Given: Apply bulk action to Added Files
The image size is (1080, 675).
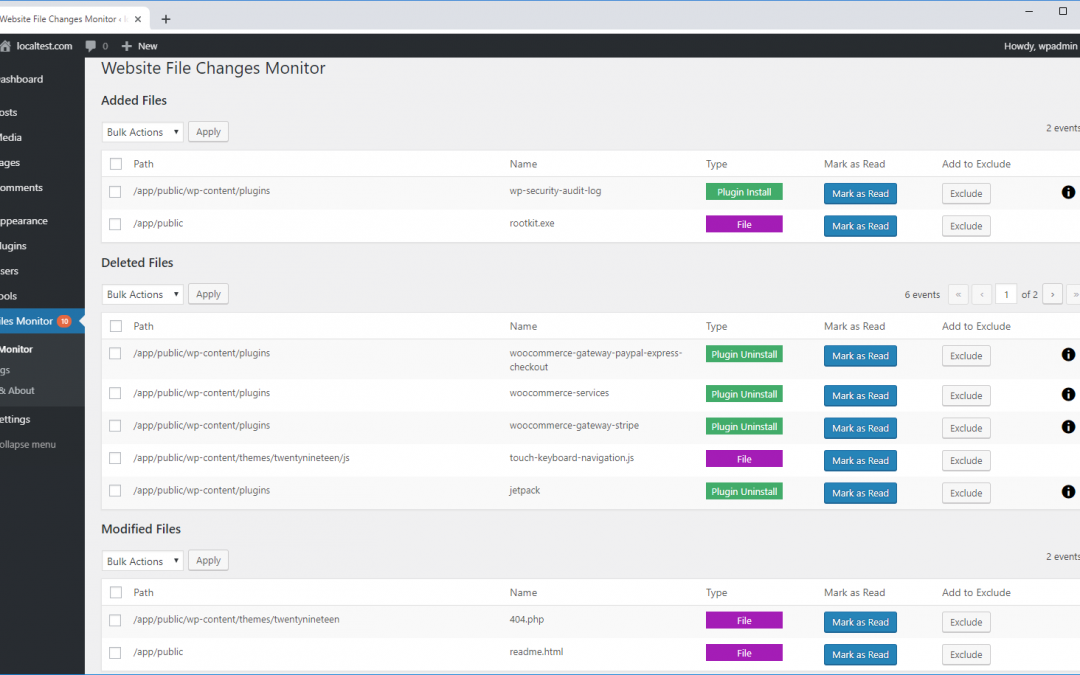Looking at the screenshot, I should [208, 132].
